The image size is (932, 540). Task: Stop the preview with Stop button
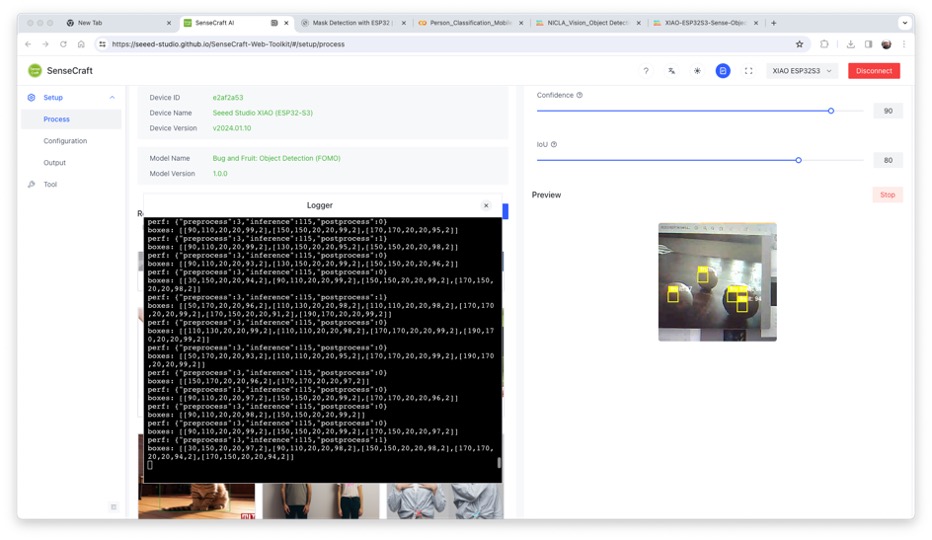click(887, 195)
